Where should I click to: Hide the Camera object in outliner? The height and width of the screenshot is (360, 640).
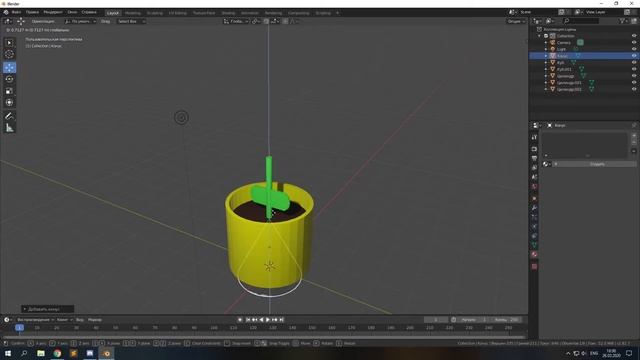coord(634,42)
